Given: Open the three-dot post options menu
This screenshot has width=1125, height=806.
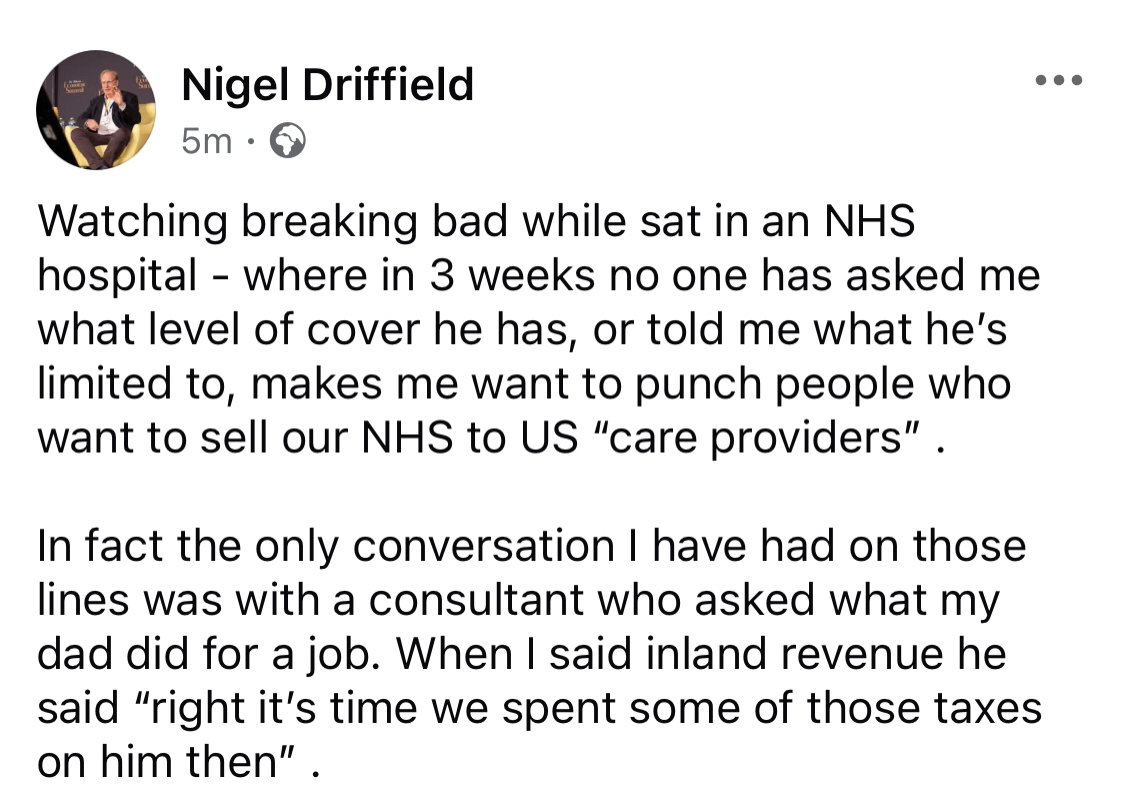Looking at the screenshot, I should pos(1059,80).
